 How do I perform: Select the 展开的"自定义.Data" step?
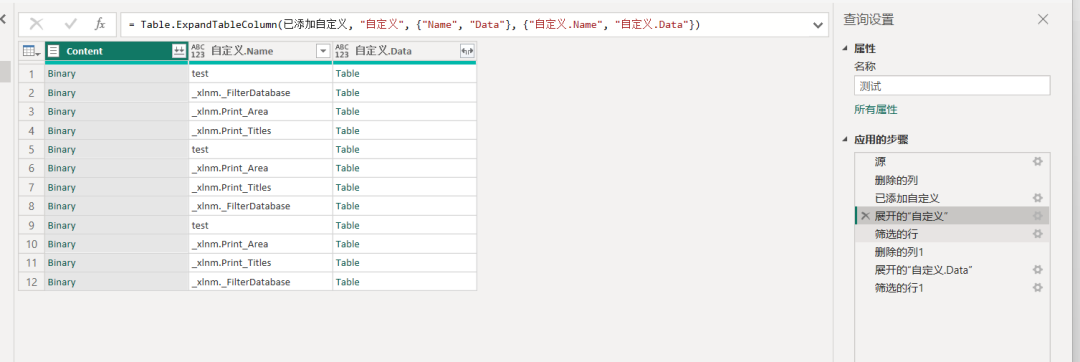pos(952,270)
